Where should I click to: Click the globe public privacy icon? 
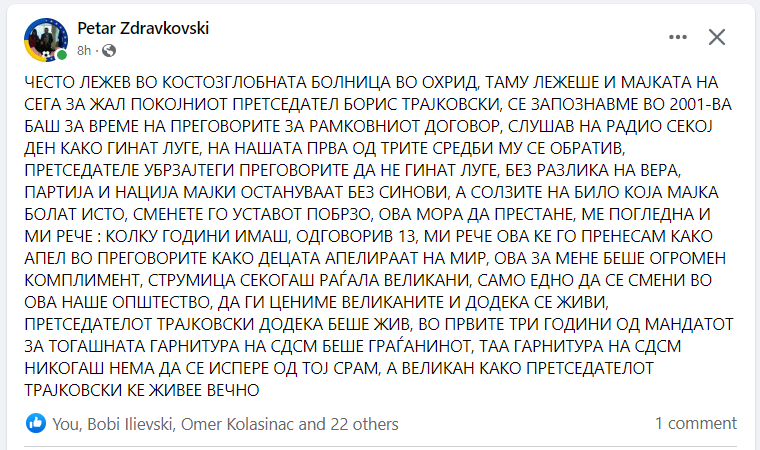pos(109,50)
